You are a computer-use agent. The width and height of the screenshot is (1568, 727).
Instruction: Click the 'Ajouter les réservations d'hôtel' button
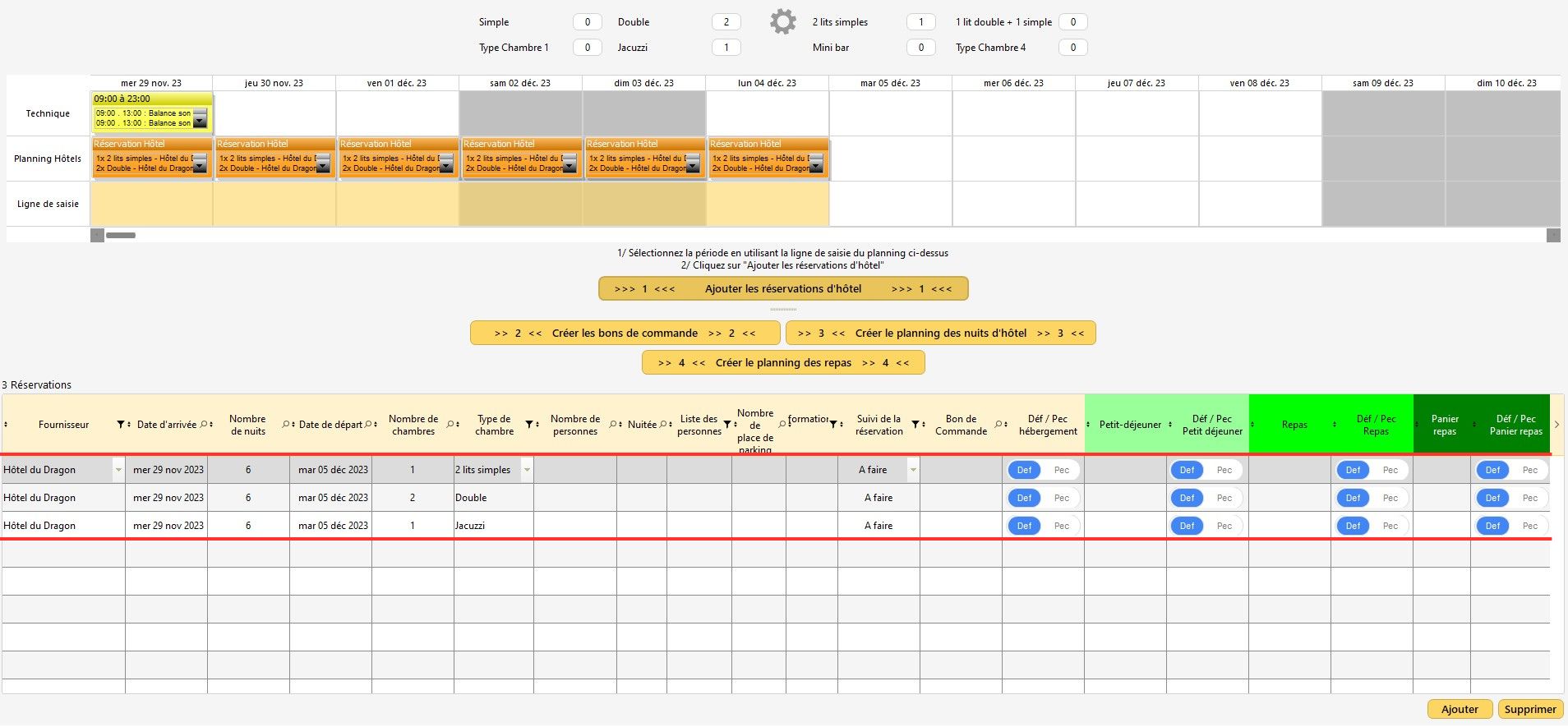pyautogui.click(x=782, y=289)
